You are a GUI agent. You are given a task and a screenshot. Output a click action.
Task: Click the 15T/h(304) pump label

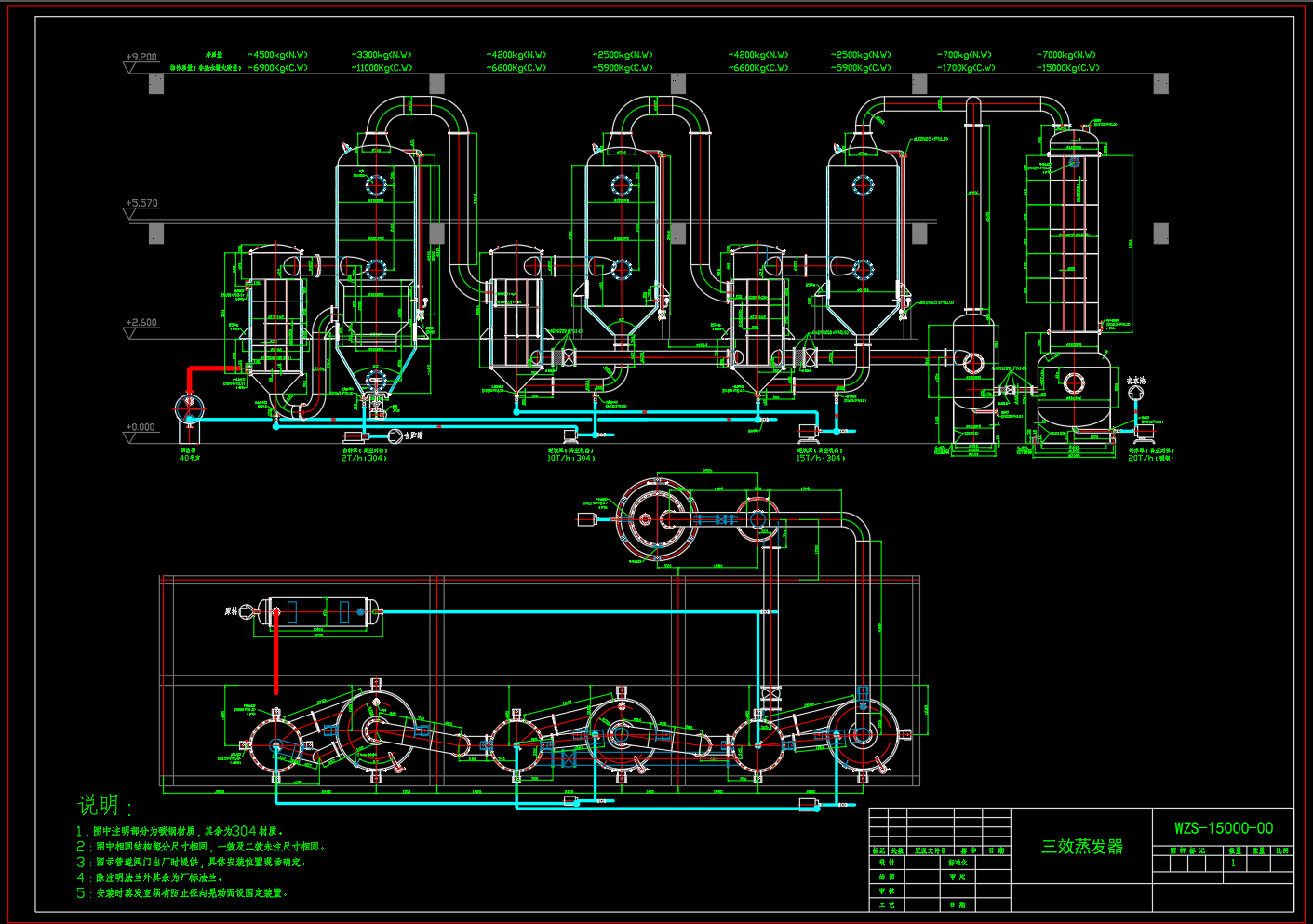tap(820, 458)
